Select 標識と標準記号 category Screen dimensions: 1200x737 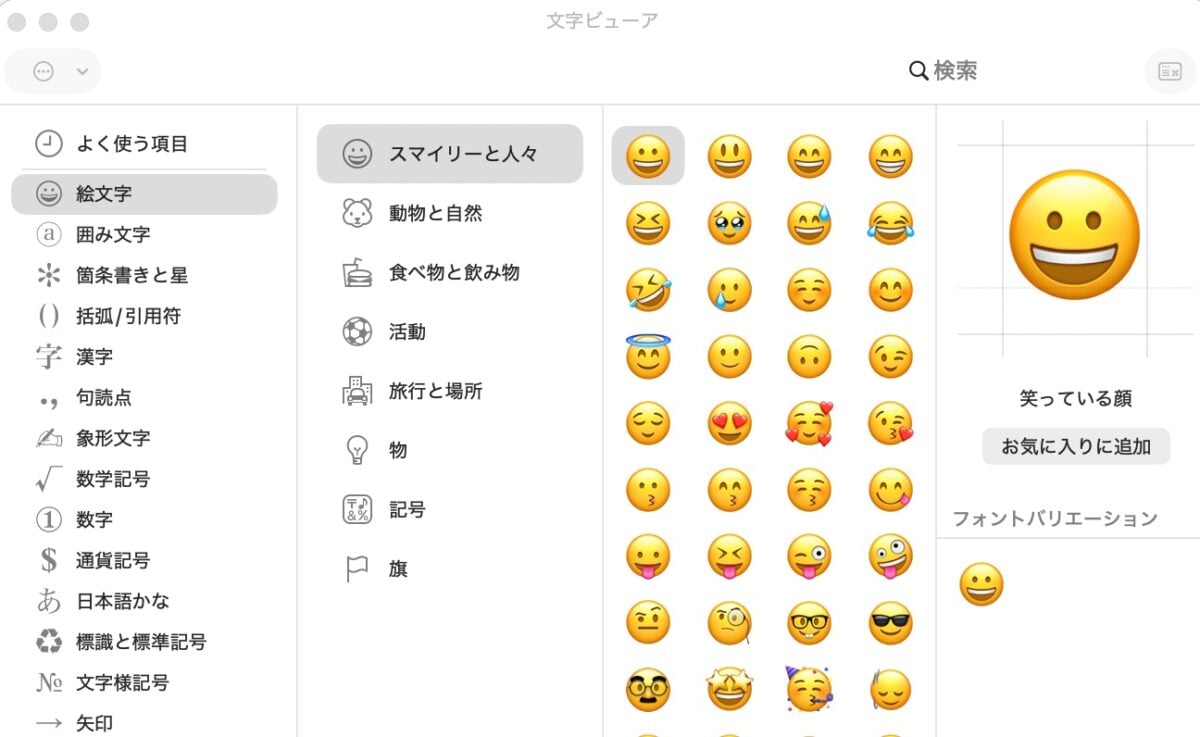click(144, 642)
